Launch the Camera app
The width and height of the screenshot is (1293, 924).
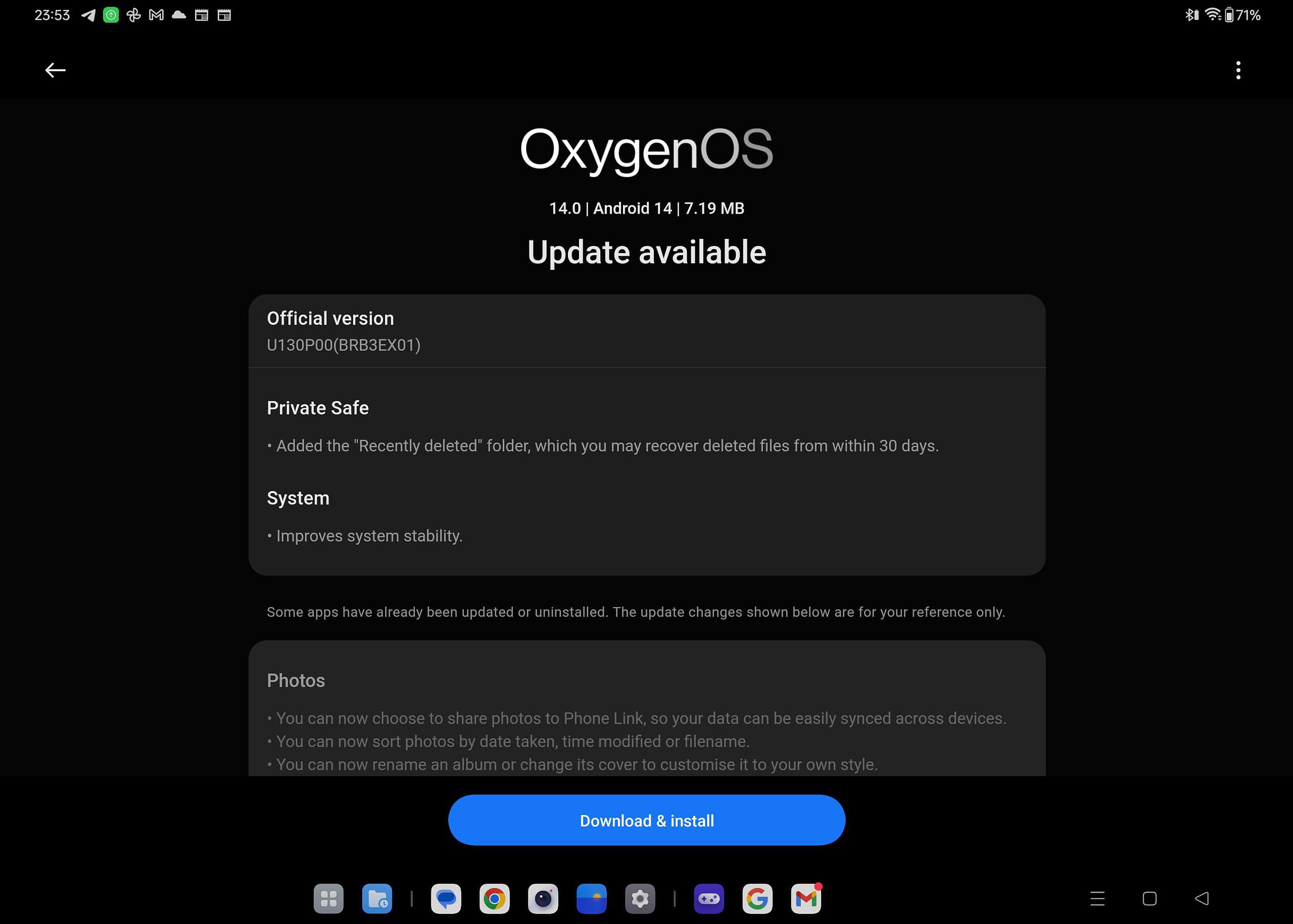coord(543,898)
